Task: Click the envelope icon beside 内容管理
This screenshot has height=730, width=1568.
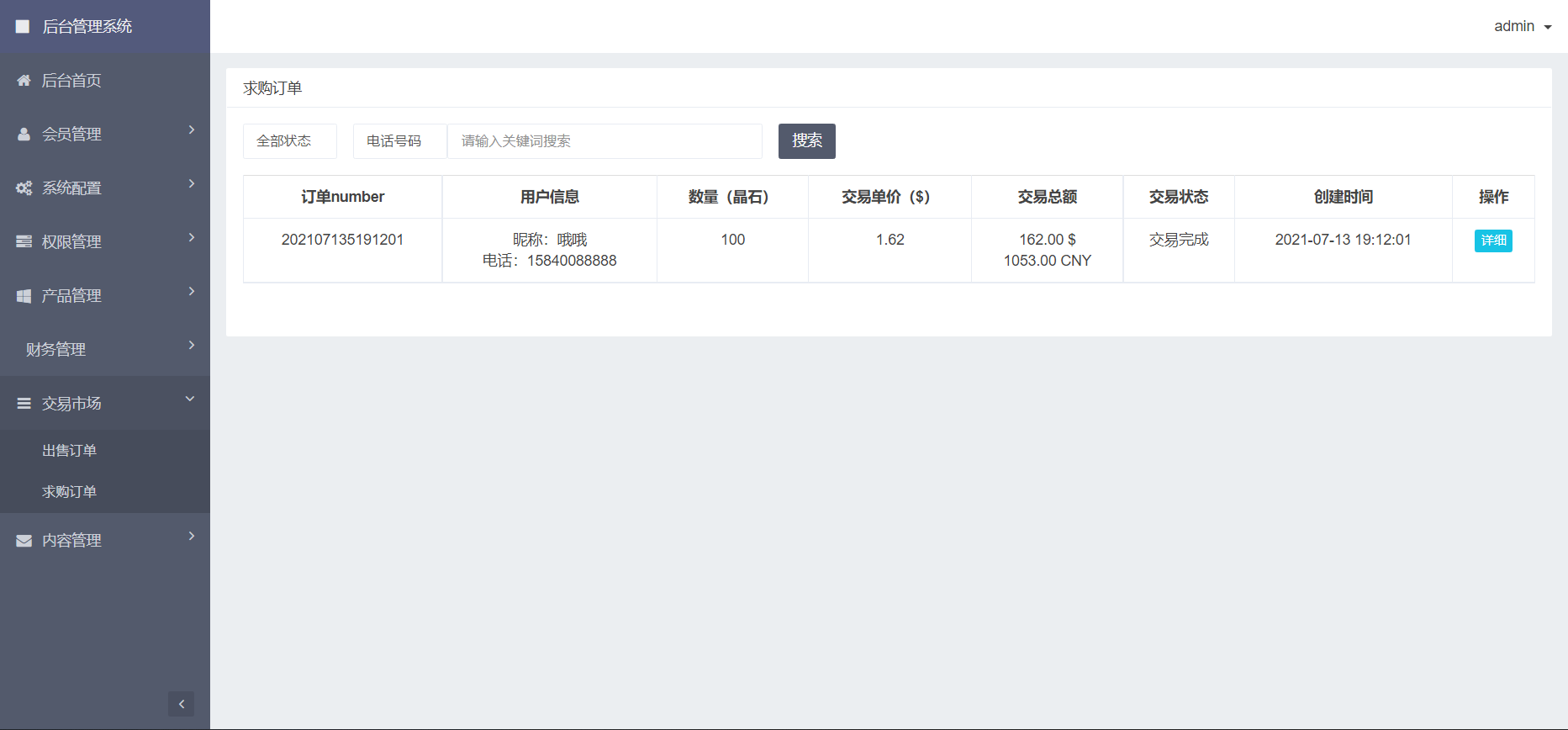Action: pos(24,541)
